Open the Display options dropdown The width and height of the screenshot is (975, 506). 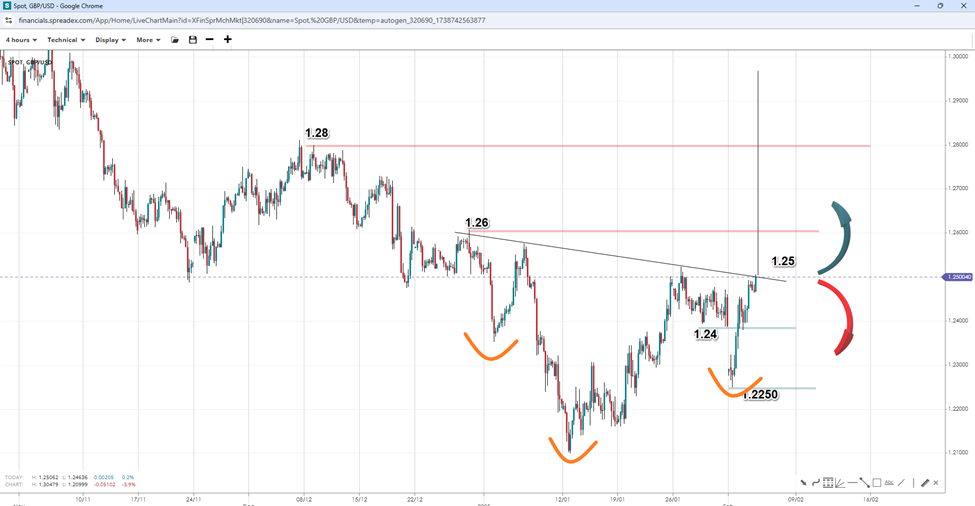point(110,40)
